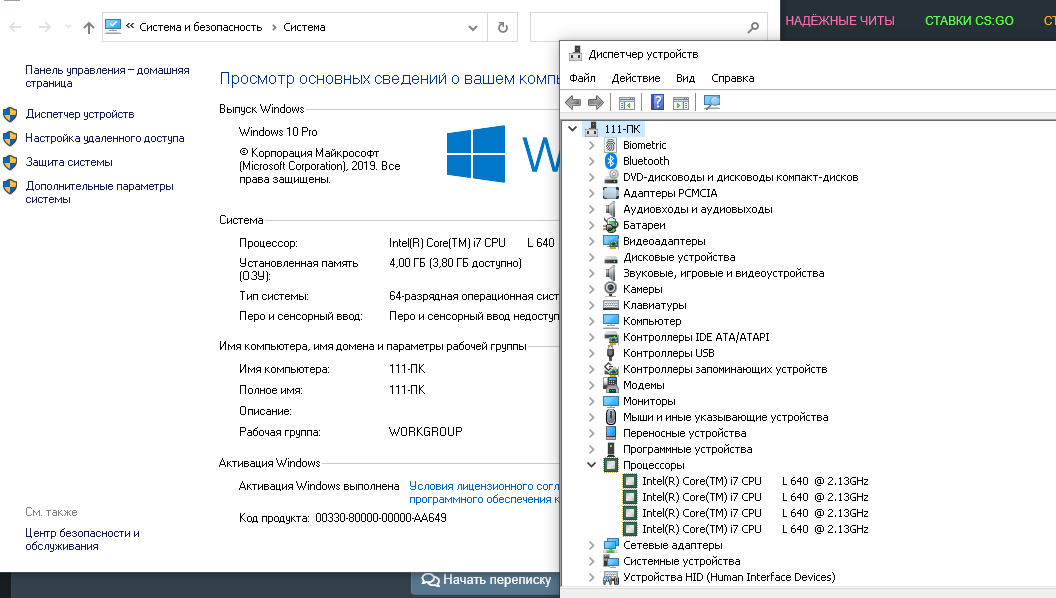Select the Biometric fingerprint category icon
The width and height of the screenshot is (1056, 598).
(611, 145)
